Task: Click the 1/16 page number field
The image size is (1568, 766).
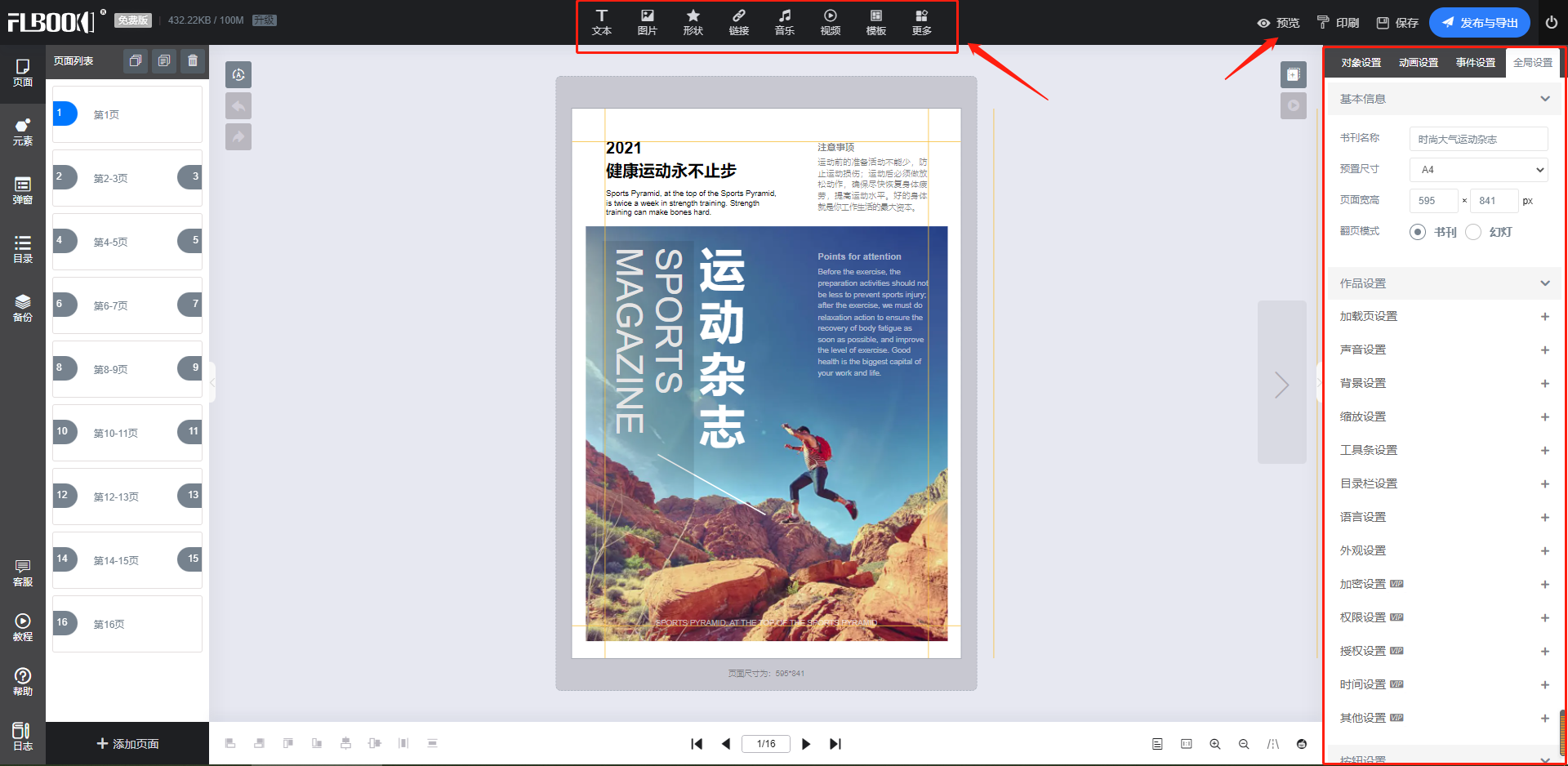Action: point(766,744)
